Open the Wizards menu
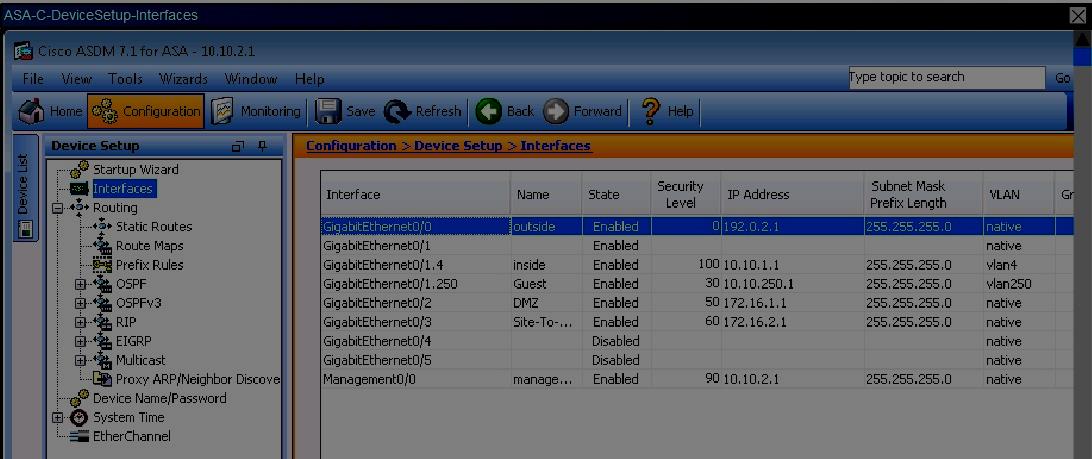1092x459 pixels. (183, 79)
